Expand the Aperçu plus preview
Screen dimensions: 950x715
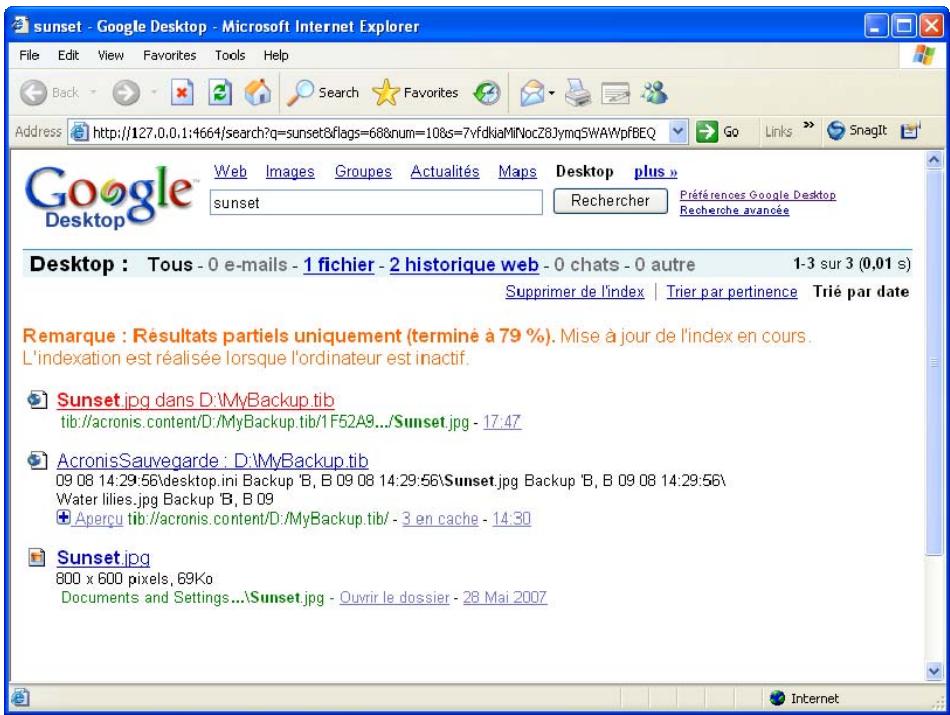(x=64, y=518)
